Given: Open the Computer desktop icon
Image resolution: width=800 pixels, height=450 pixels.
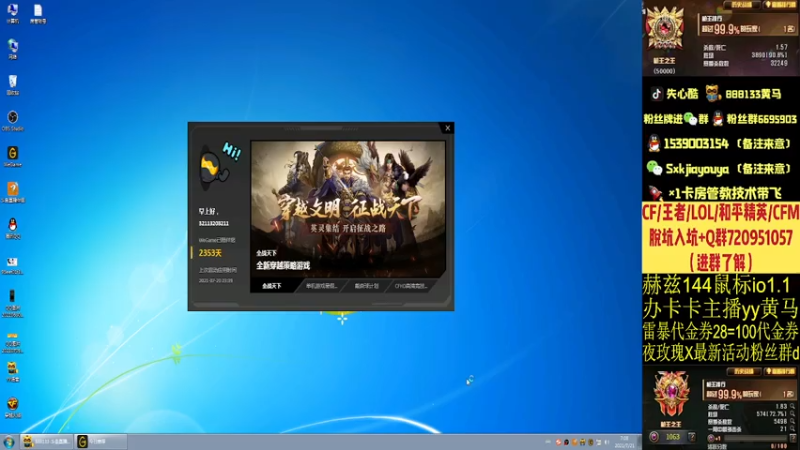Looking at the screenshot, I should coord(13,11).
